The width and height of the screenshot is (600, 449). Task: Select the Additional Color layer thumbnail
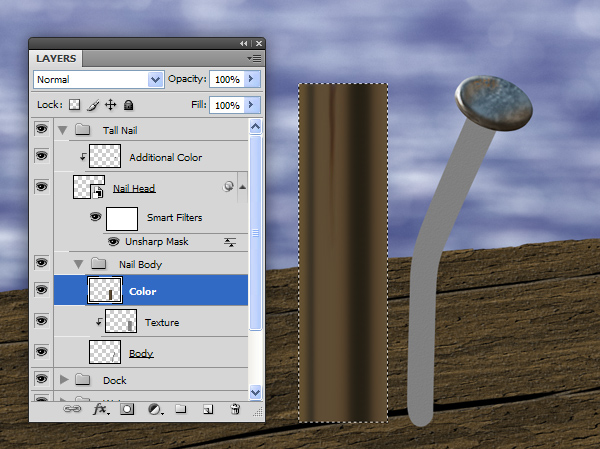[105, 156]
